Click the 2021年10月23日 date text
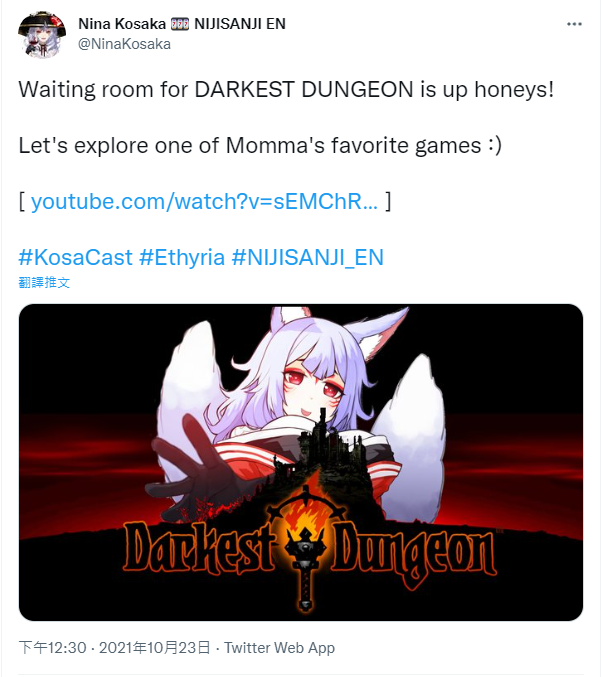 coord(155,648)
